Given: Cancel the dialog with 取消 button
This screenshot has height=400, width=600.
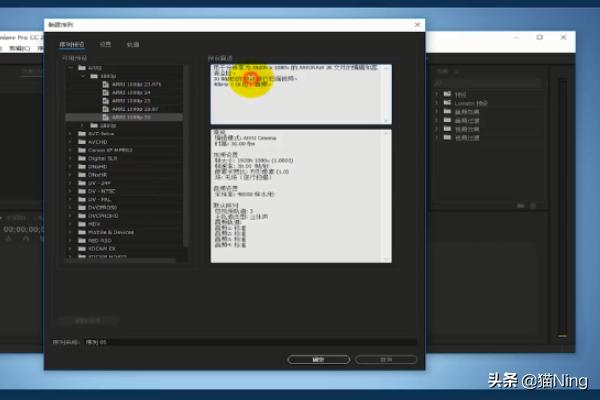Looking at the screenshot, I should point(386,360).
